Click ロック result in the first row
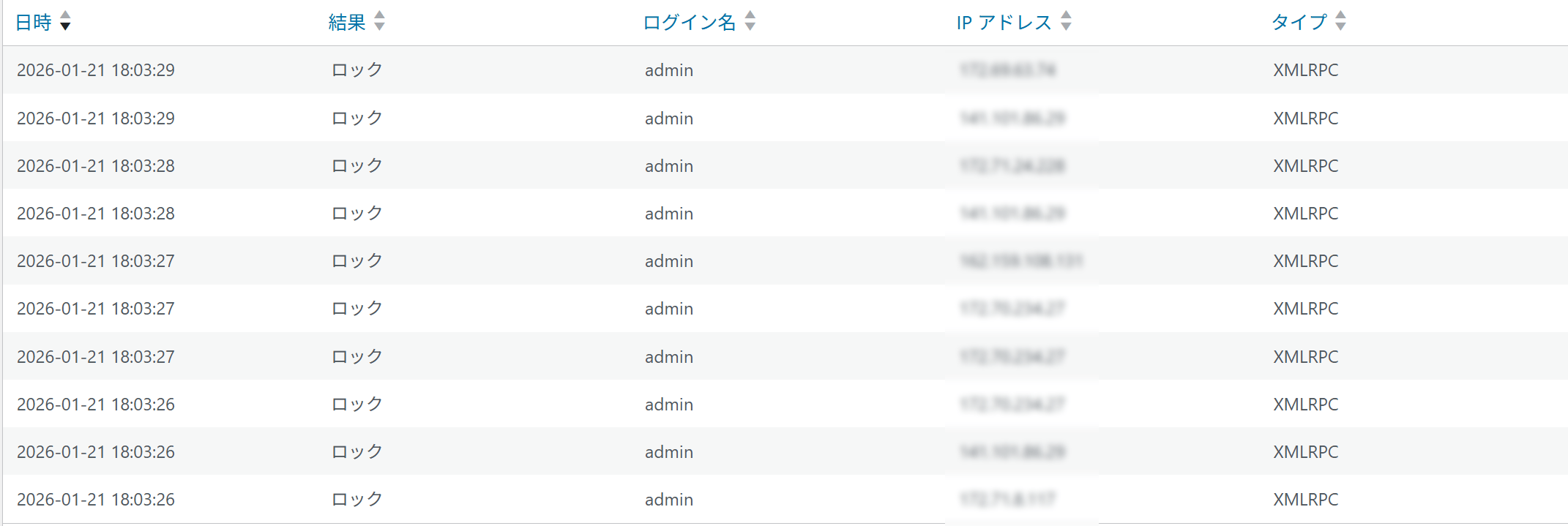1568x526 pixels. (x=357, y=70)
